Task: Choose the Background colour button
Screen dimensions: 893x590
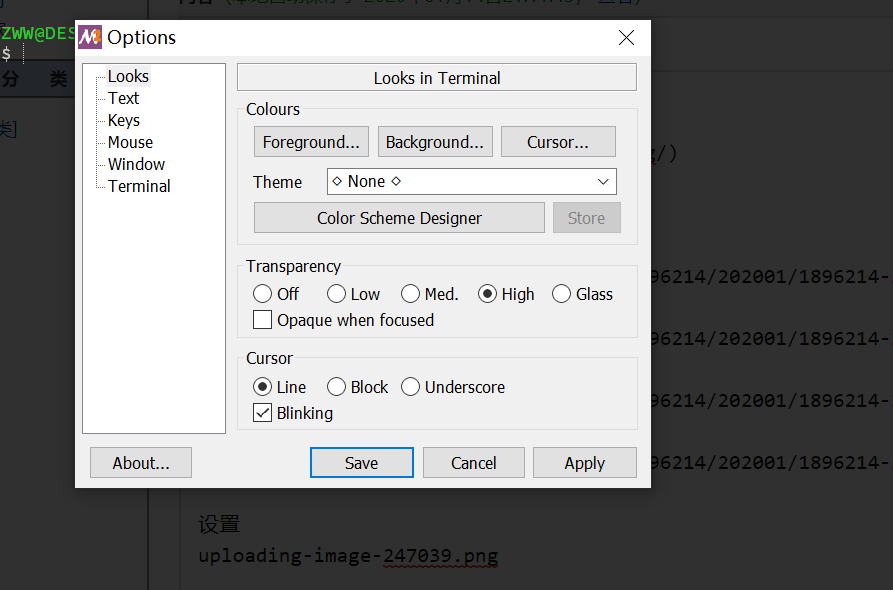Action: (x=435, y=142)
